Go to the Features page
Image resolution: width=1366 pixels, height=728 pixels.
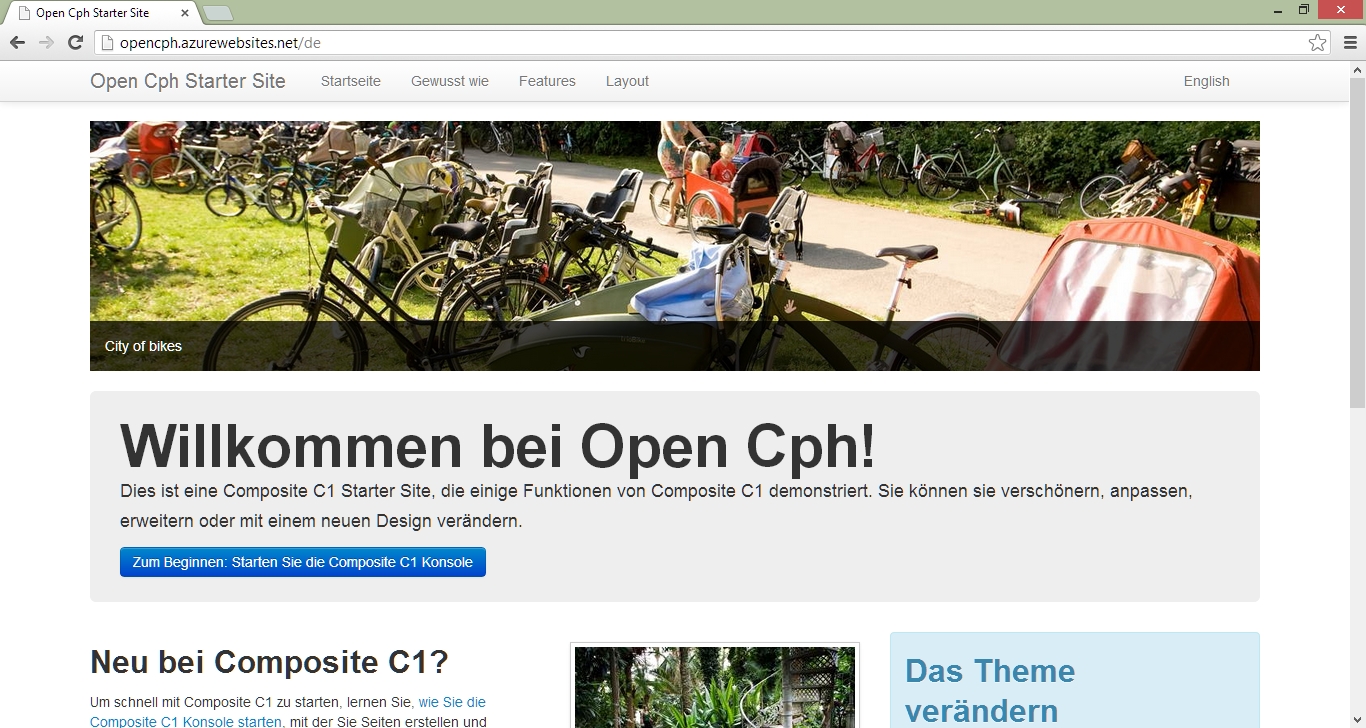pos(547,81)
